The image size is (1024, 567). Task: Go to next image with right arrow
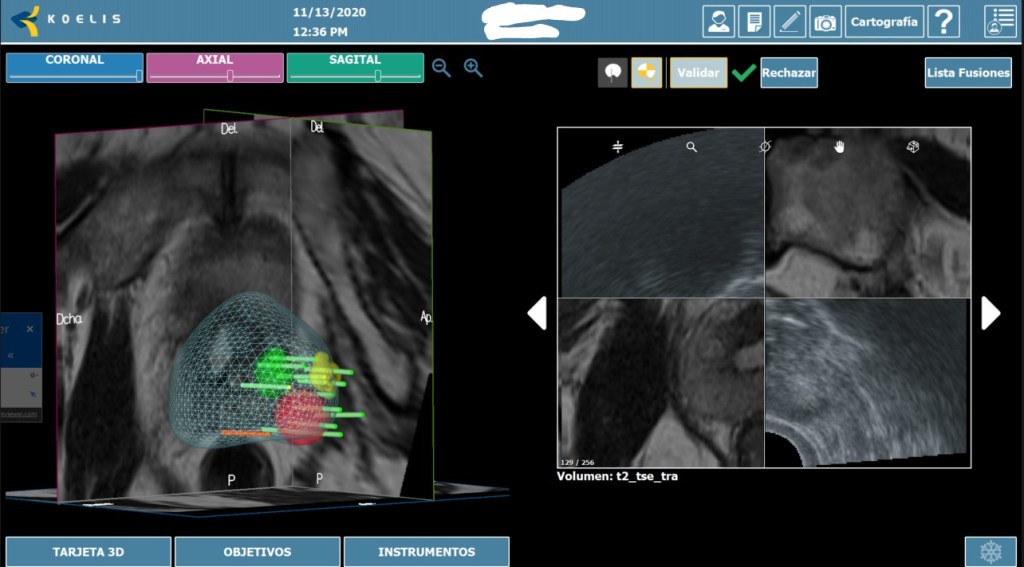click(990, 313)
